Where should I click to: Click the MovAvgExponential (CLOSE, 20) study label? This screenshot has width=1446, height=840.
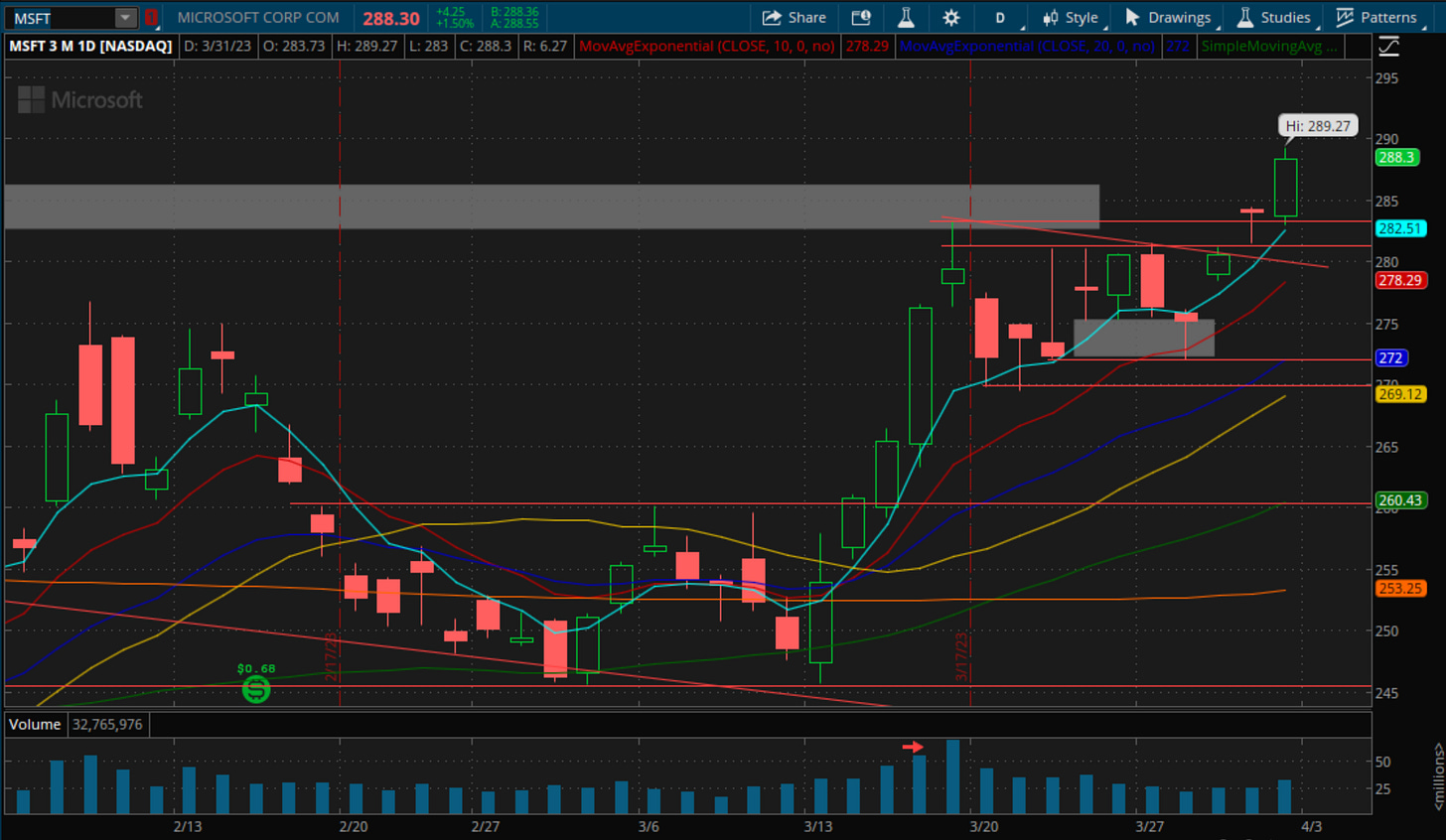click(x=1027, y=46)
